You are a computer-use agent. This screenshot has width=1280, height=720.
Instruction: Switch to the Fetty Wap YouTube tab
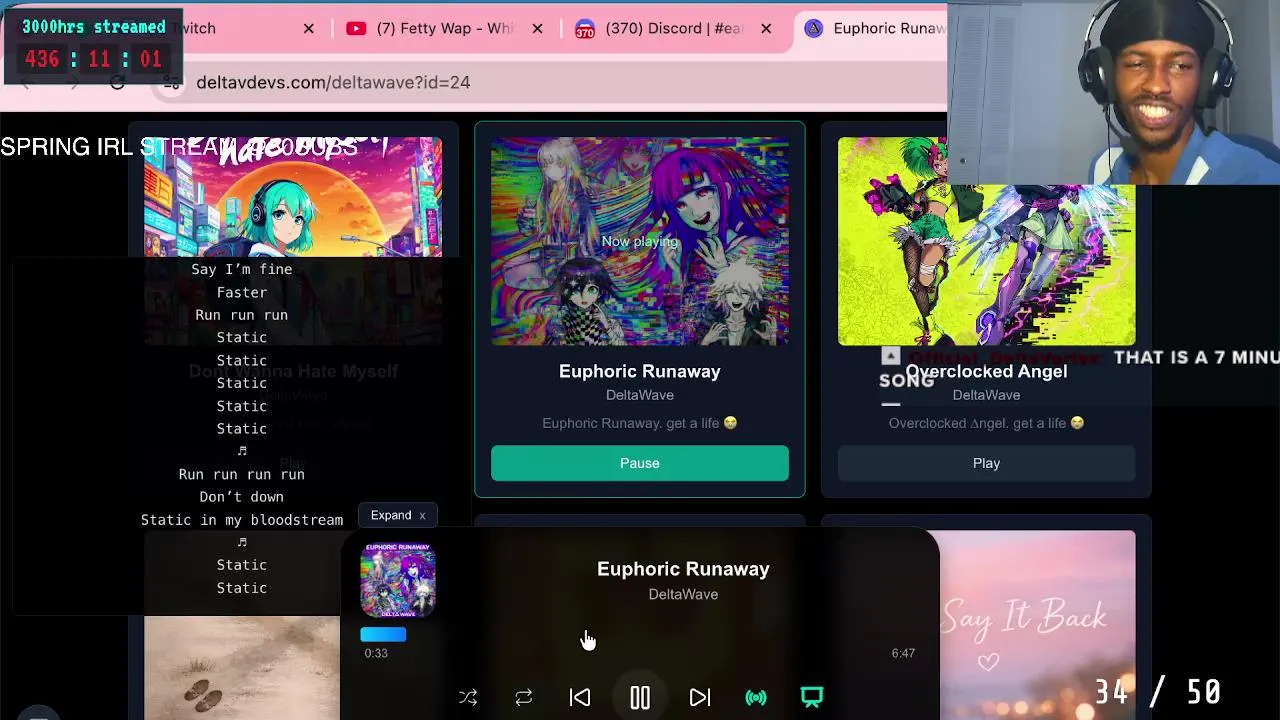[x=444, y=28]
